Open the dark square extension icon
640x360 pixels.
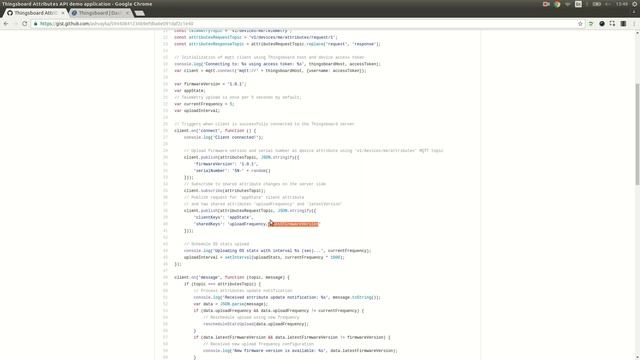pos(623,24)
